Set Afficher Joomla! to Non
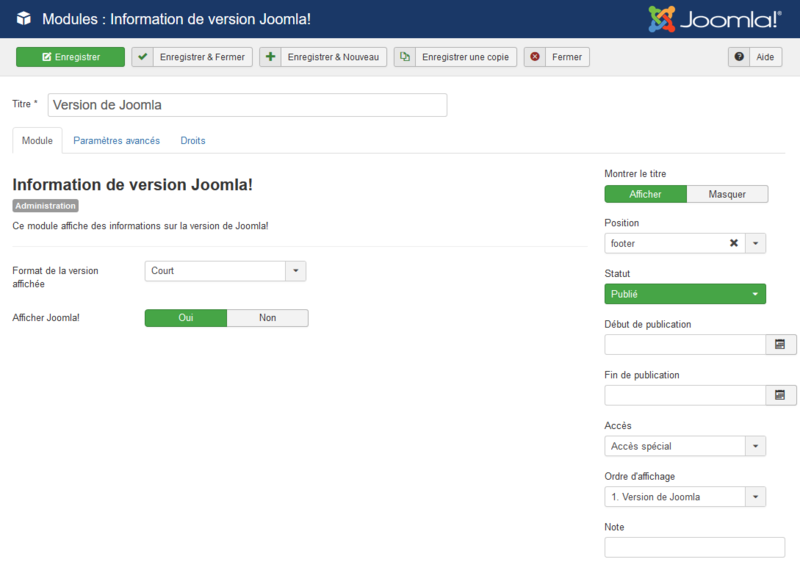The height and width of the screenshot is (562, 800). [267, 318]
